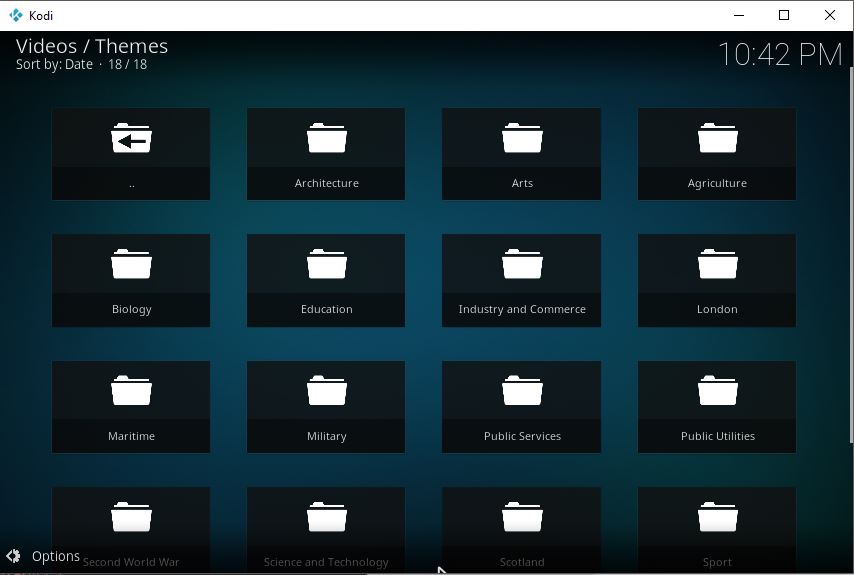
Task: Open the Biology folder
Action: coord(131,280)
